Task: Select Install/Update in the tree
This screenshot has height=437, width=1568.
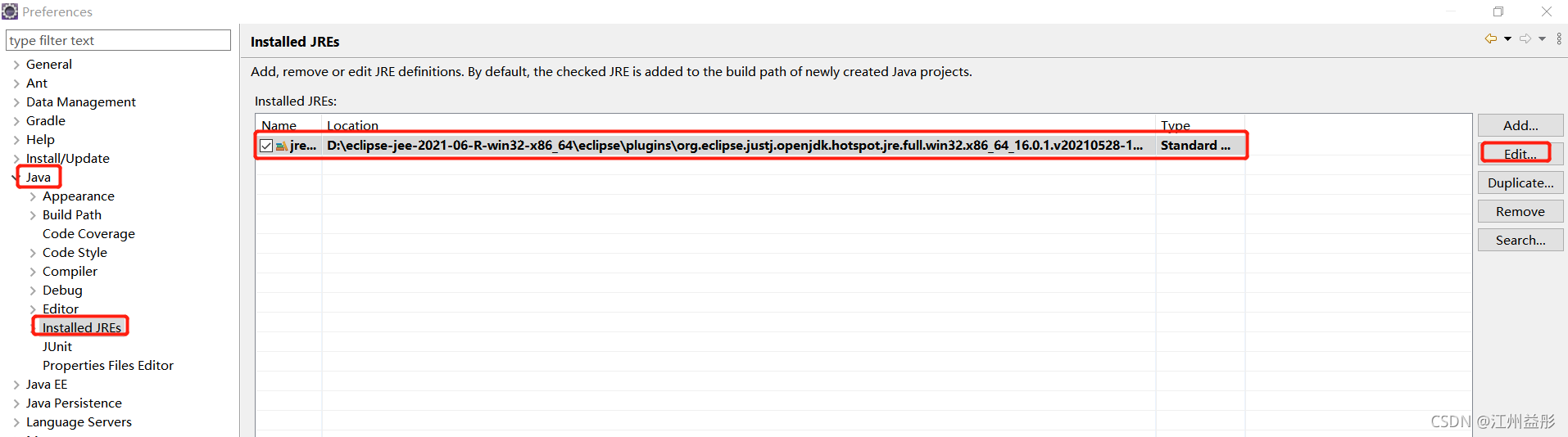Action: [x=68, y=158]
